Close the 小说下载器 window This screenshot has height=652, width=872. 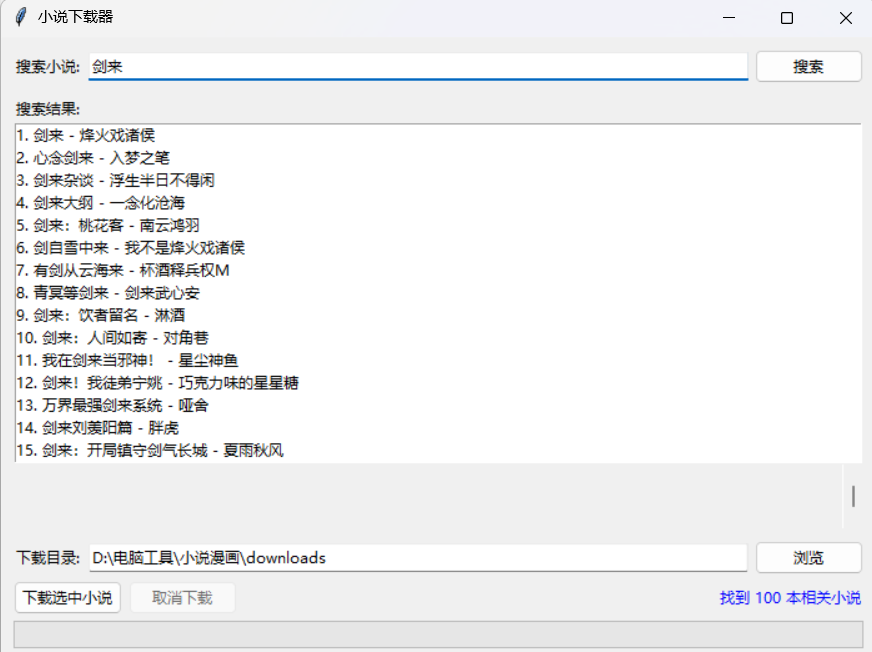coord(846,18)
